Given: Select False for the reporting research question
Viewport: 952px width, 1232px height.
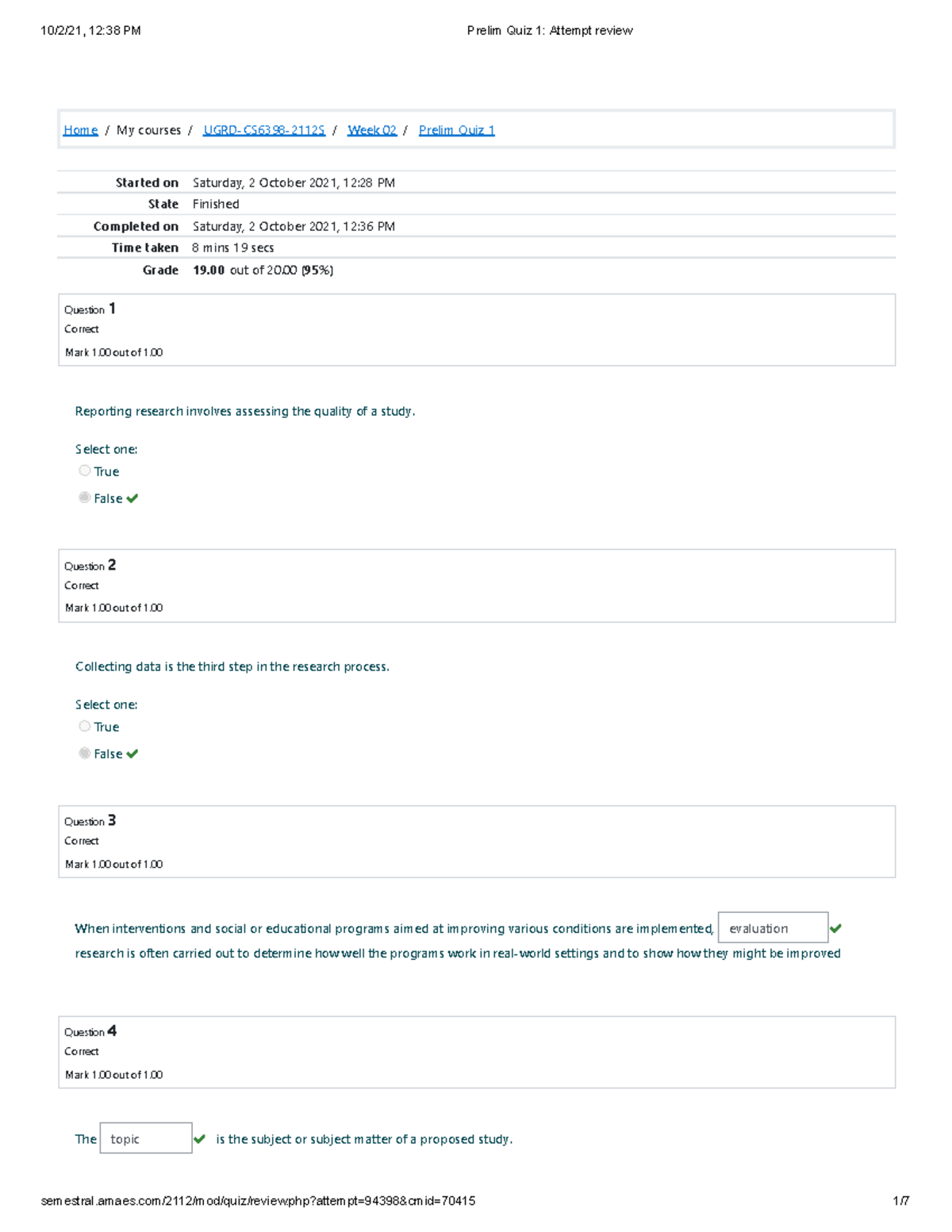Looking at the screenshot, I should 85,498.
